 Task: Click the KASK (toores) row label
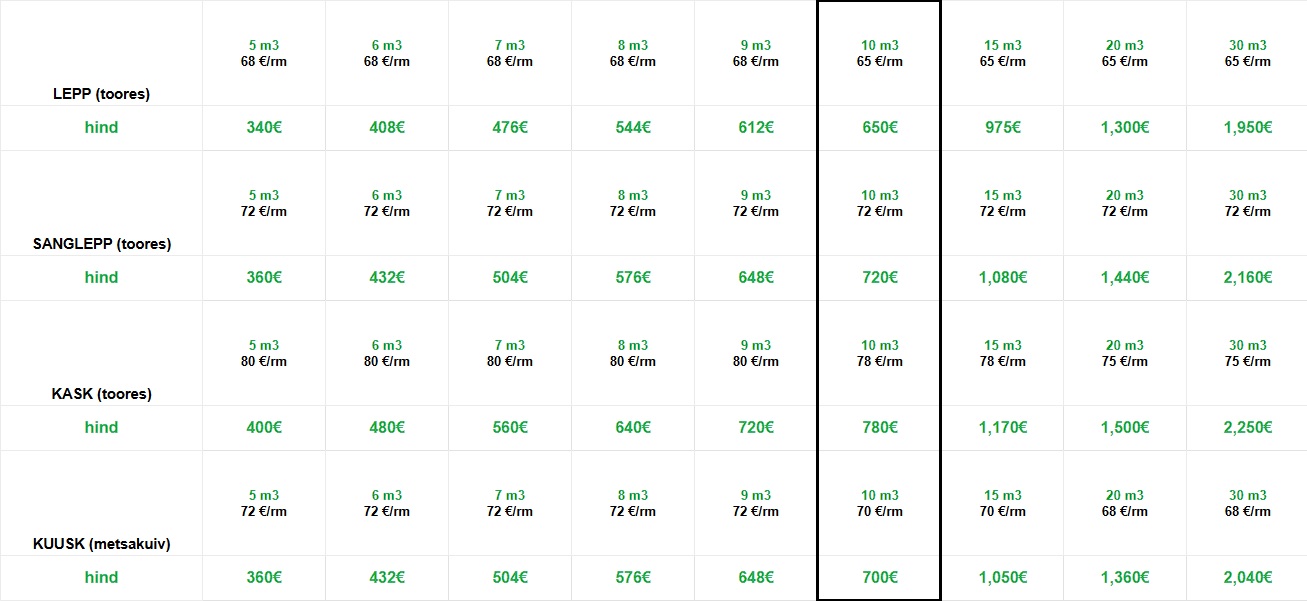click(101, 394)
